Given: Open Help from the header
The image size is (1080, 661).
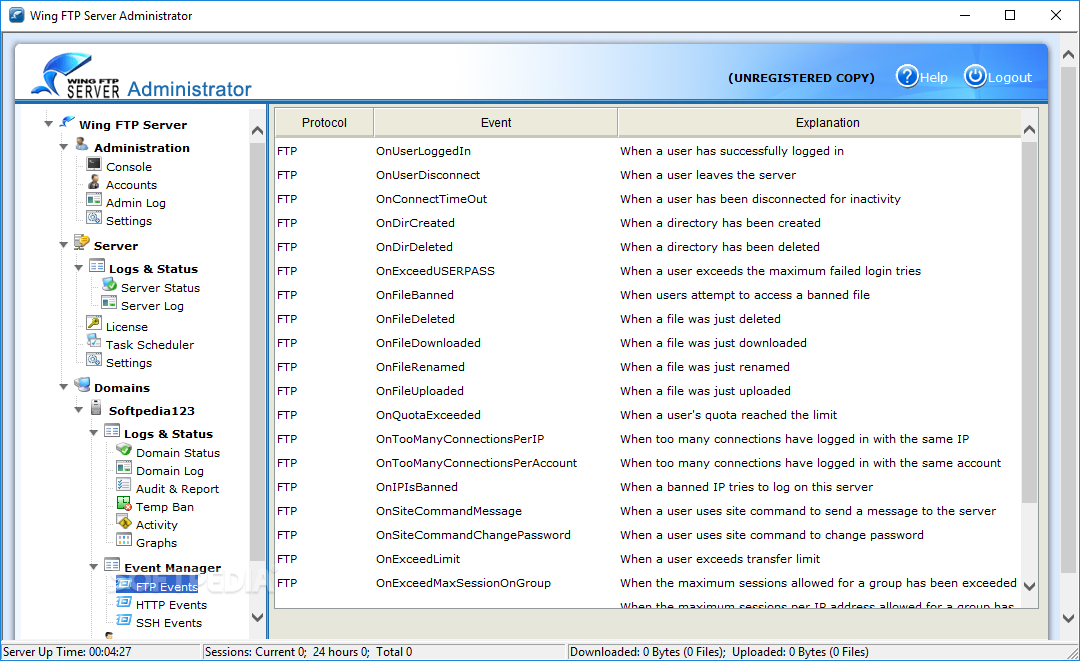Looking at the screenshot, I should coord(933,78).
